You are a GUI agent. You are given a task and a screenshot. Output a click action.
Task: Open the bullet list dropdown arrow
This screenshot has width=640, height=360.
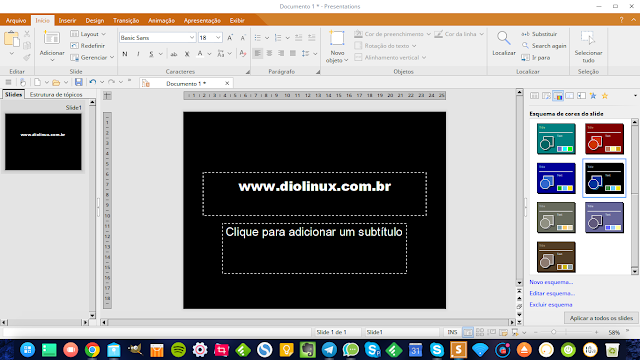pos(267,38)
